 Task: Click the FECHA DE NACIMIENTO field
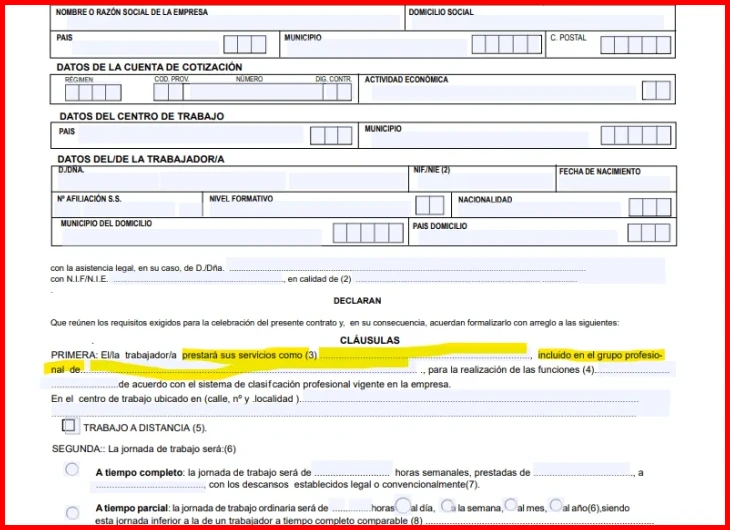point(615,183)
